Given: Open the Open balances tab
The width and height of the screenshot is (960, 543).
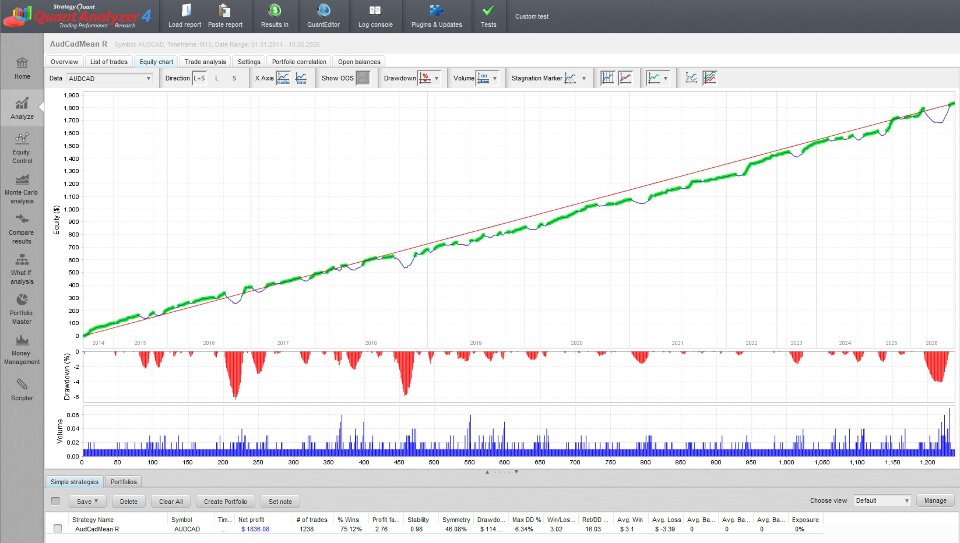Looking at the screenshot, I should [359, 62].
